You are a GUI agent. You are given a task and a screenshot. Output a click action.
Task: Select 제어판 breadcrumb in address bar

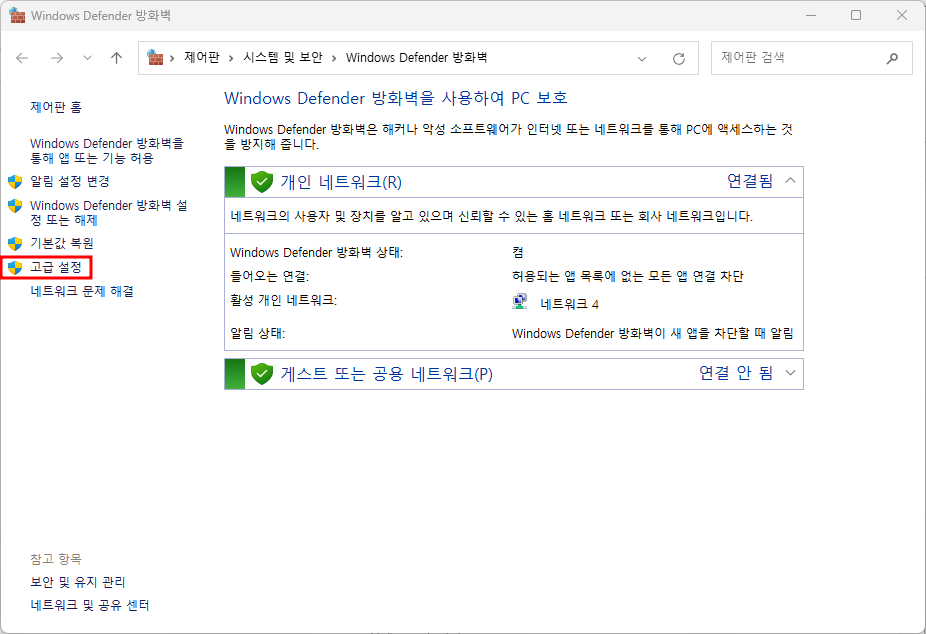click(201, 57)
